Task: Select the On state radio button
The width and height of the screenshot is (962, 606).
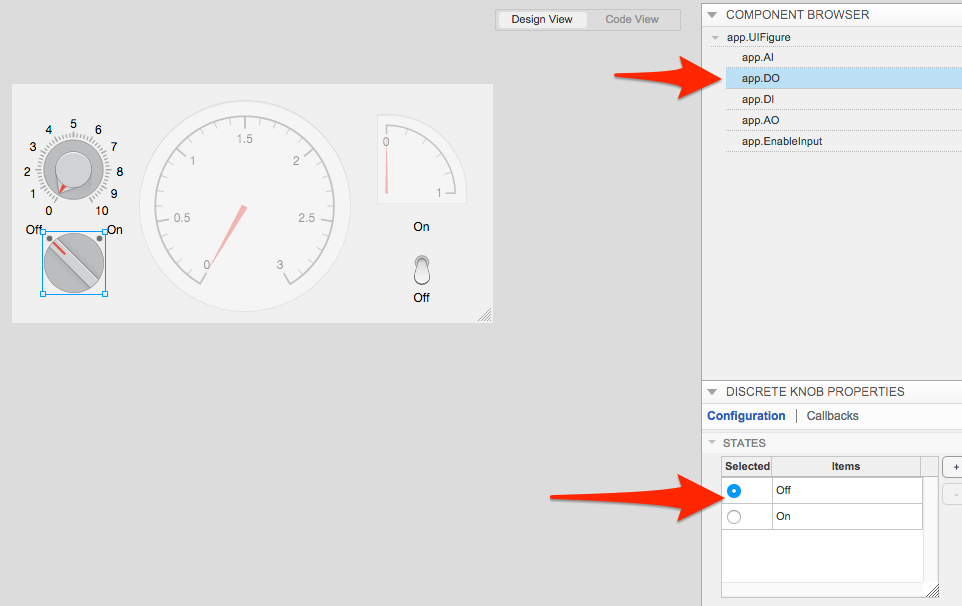Action: click(736, 516)
